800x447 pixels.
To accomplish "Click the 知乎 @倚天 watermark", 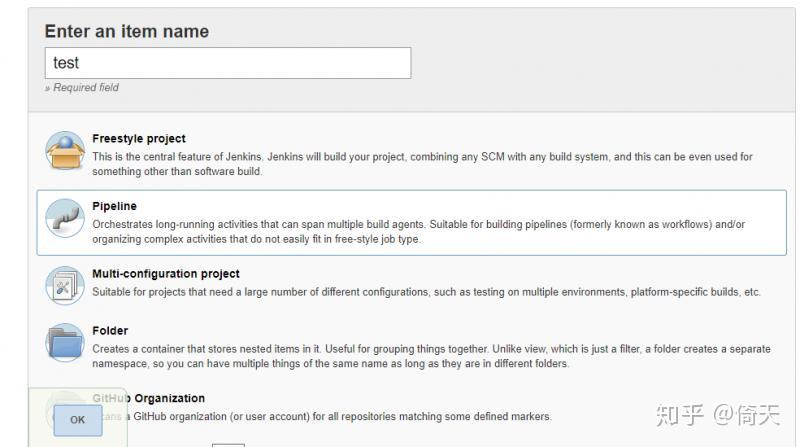I will point(717,414).
